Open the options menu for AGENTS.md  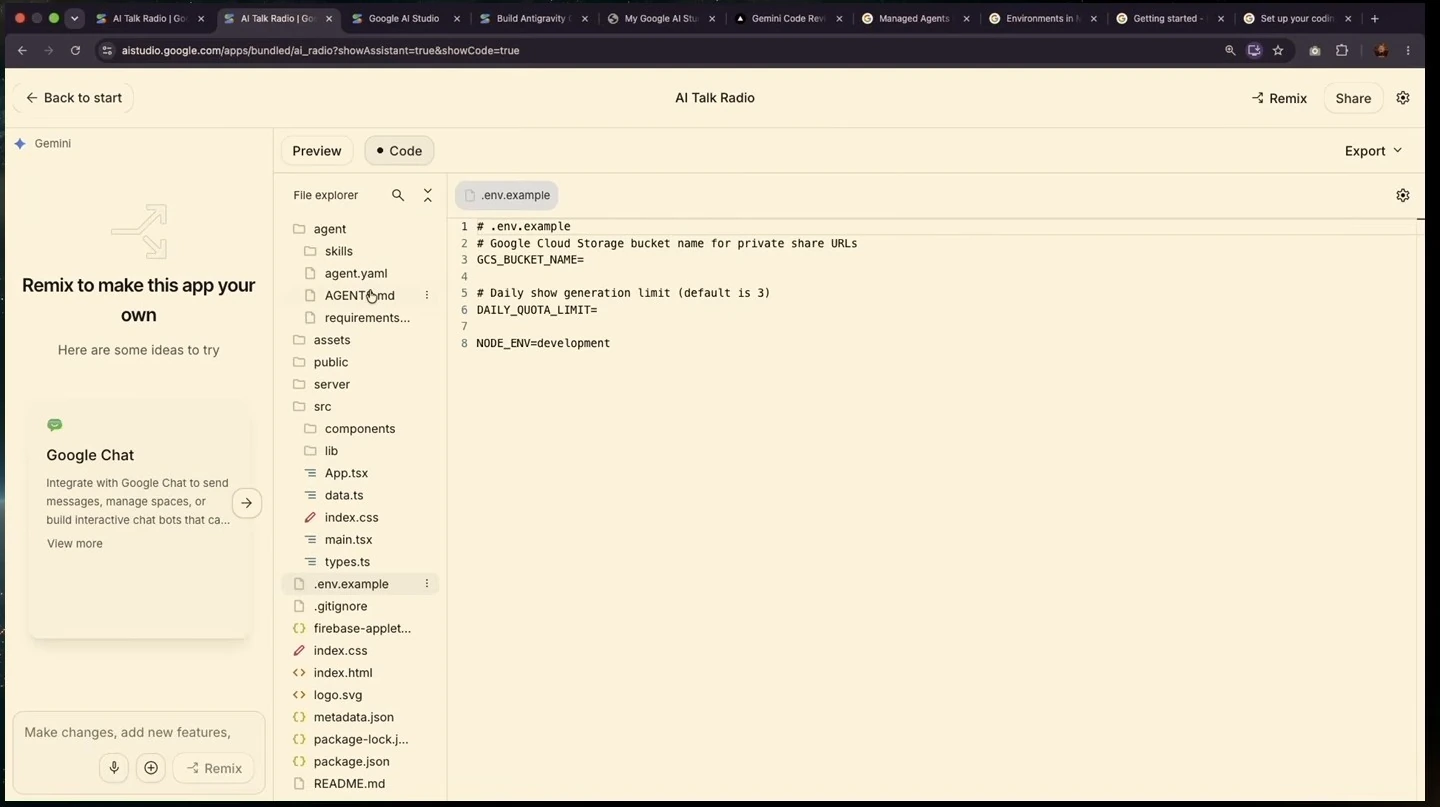click(x=427, y=295)
